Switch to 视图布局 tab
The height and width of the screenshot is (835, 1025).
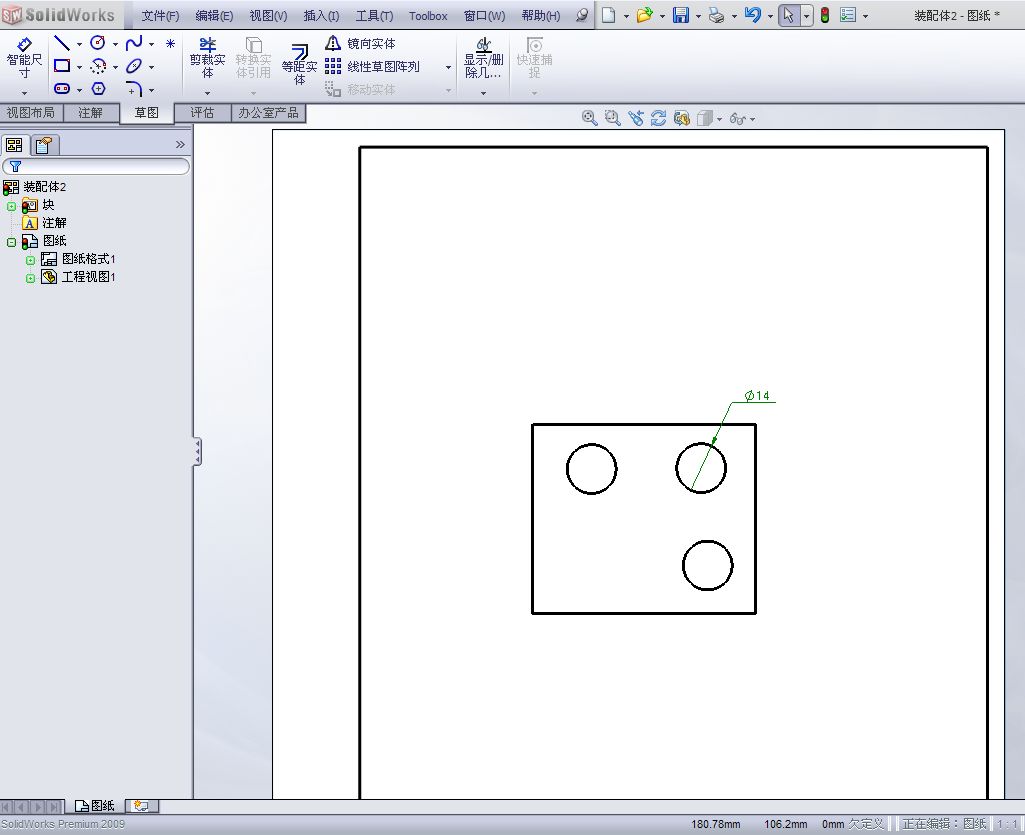(31, 112)
